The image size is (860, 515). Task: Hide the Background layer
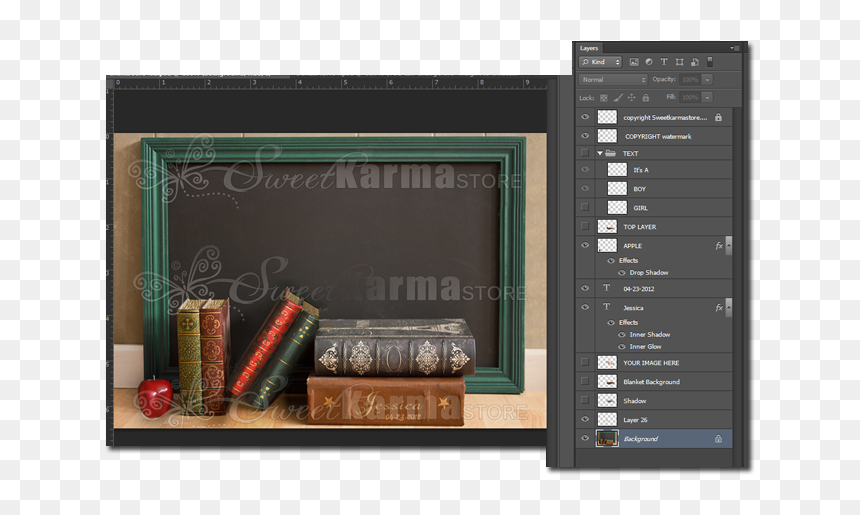click(585, 438)
